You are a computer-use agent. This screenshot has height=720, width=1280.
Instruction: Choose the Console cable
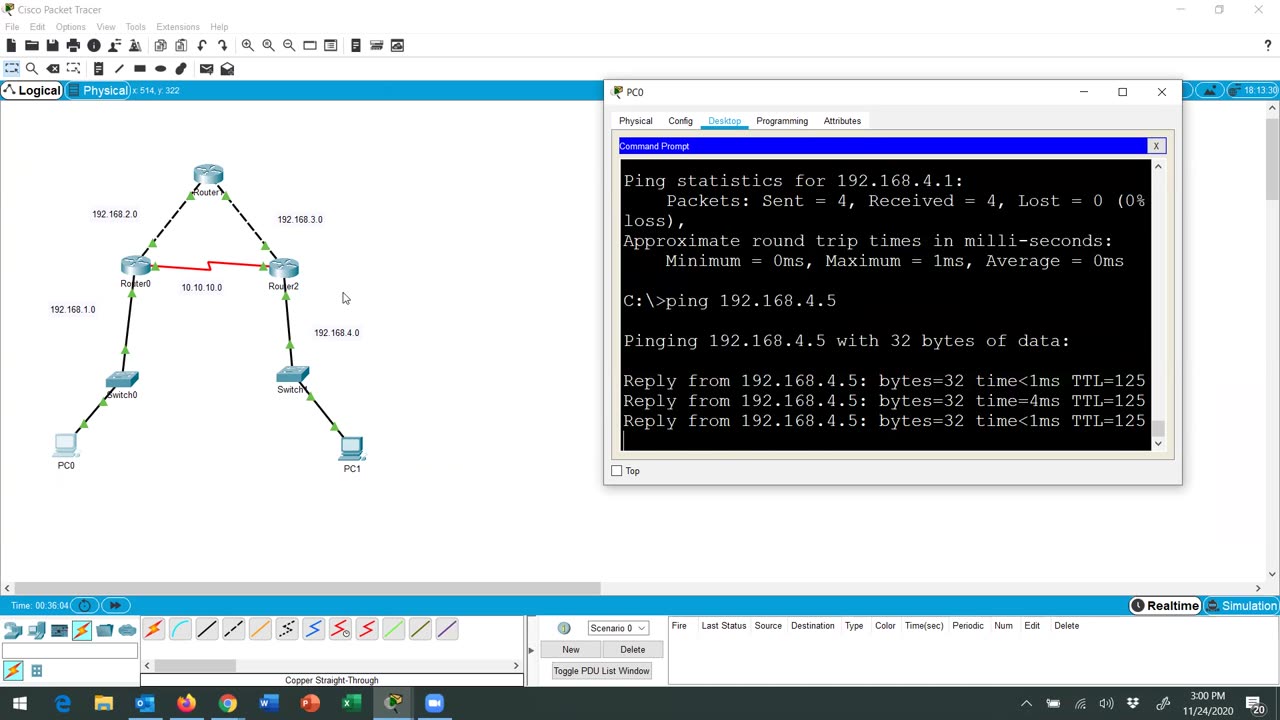[180, 629]
